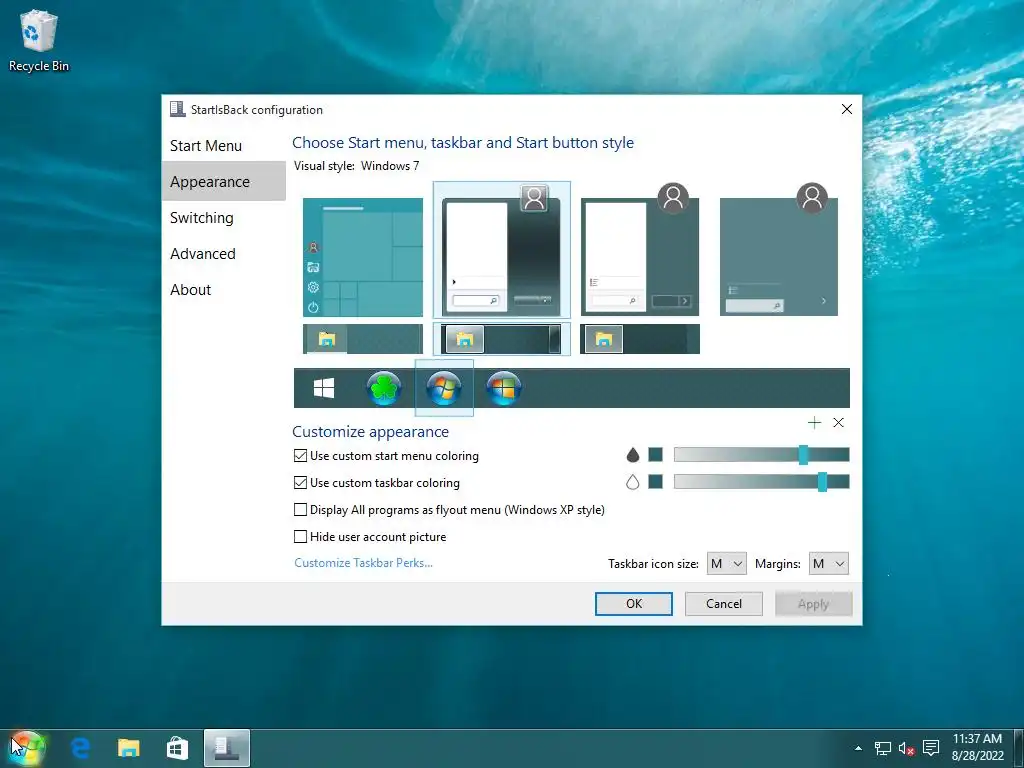Open the Start orb on the taskbar
Screen dimensions: 1024x768
click(x=26, y=748)
